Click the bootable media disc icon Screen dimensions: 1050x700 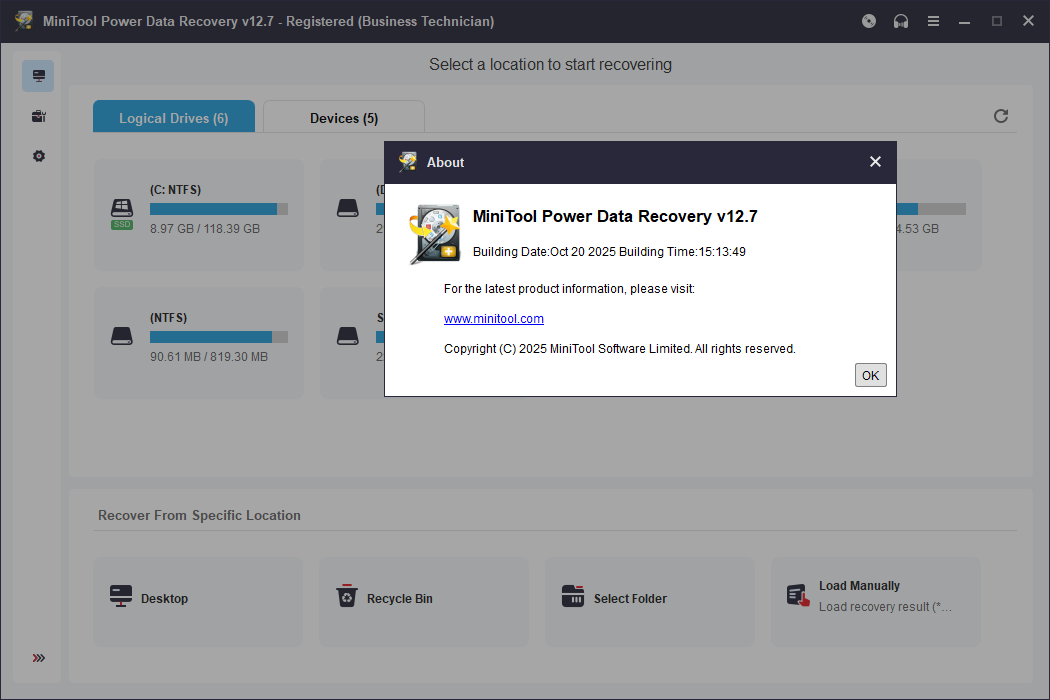(x=869, y=21)
